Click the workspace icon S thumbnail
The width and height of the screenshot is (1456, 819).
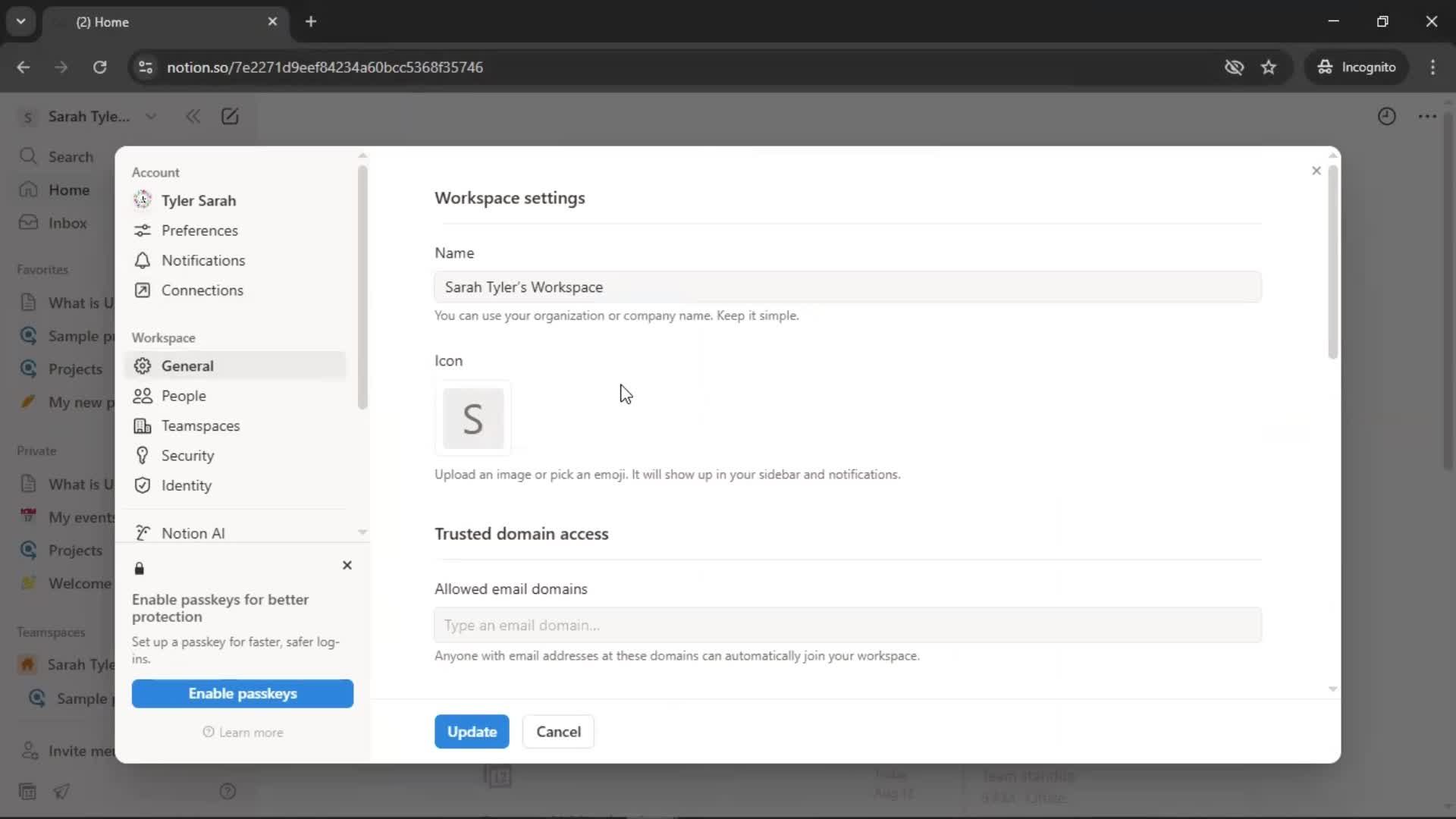(x=473, y=419)
